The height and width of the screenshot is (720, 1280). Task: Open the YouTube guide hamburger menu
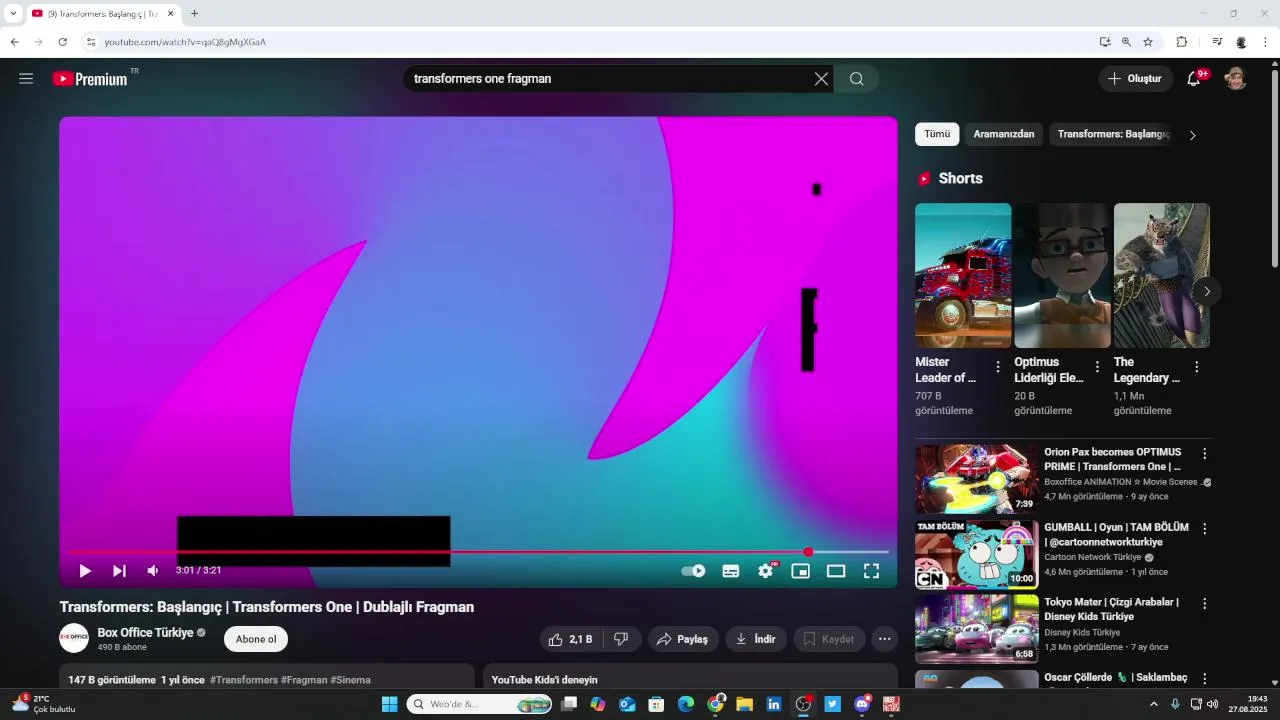[x=26, y=78]
